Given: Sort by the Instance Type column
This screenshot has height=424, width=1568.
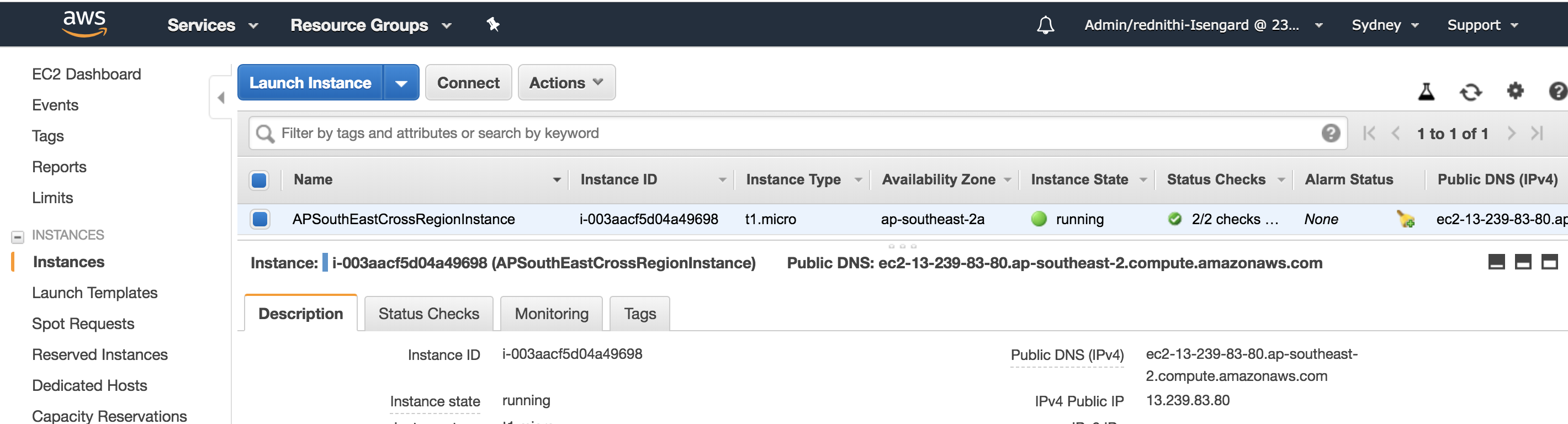Looking at the screenshot, I should click(x=793, y=180).
